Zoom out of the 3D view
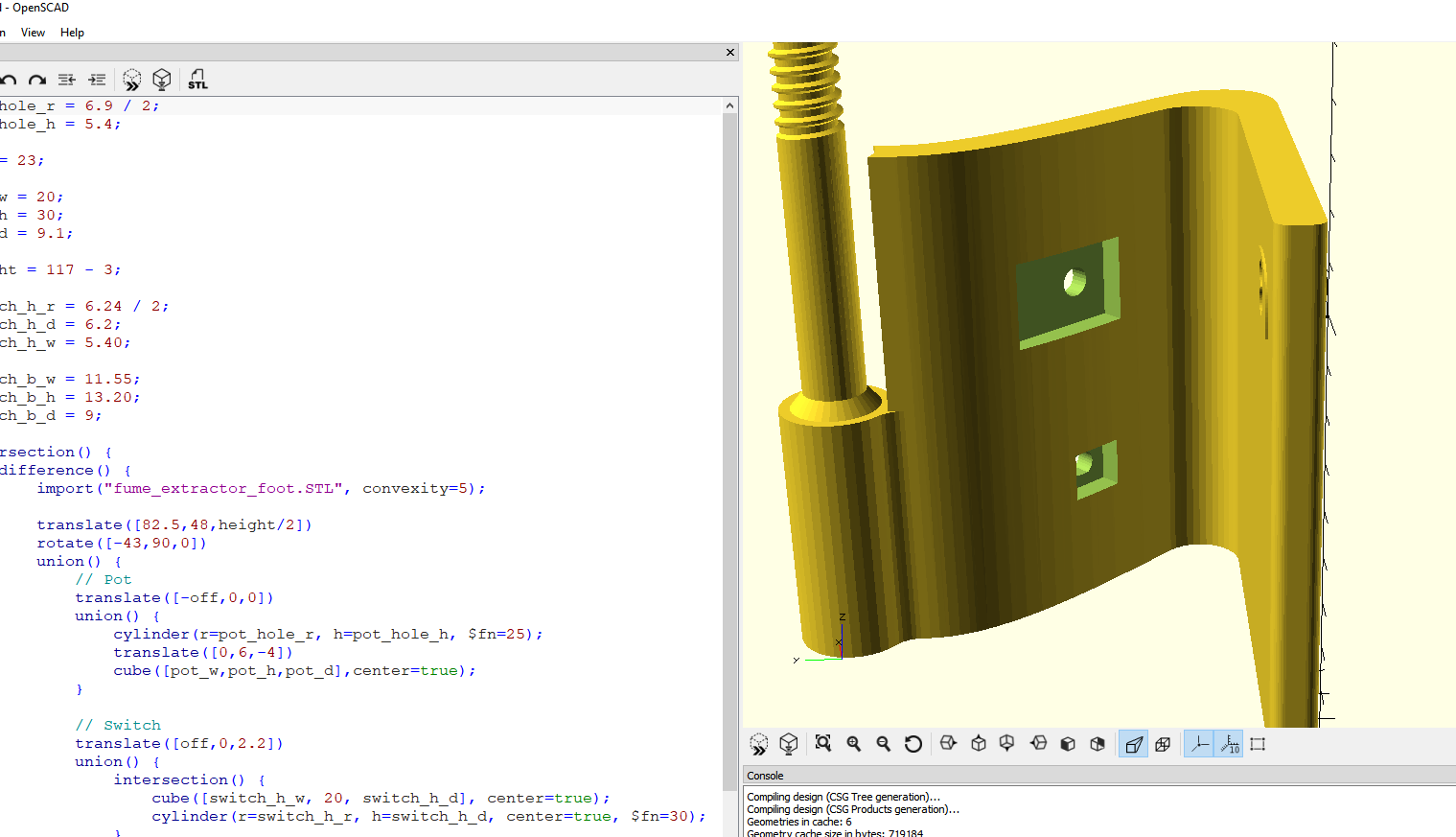This screenshot has height=837, width=1456. (x=883, y=744)
